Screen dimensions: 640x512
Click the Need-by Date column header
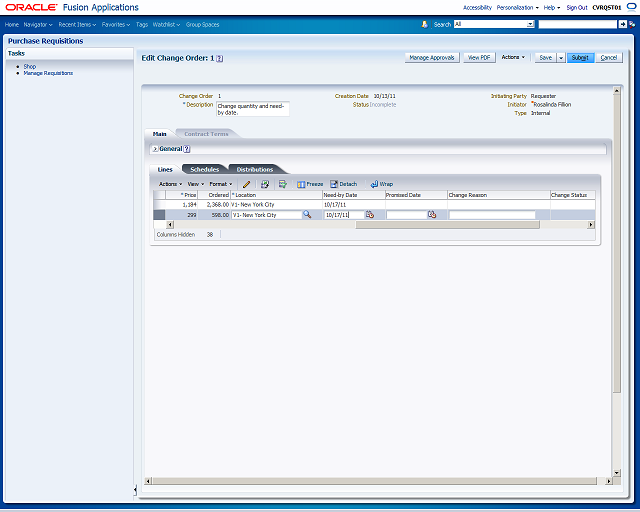[x=353, y=195]
